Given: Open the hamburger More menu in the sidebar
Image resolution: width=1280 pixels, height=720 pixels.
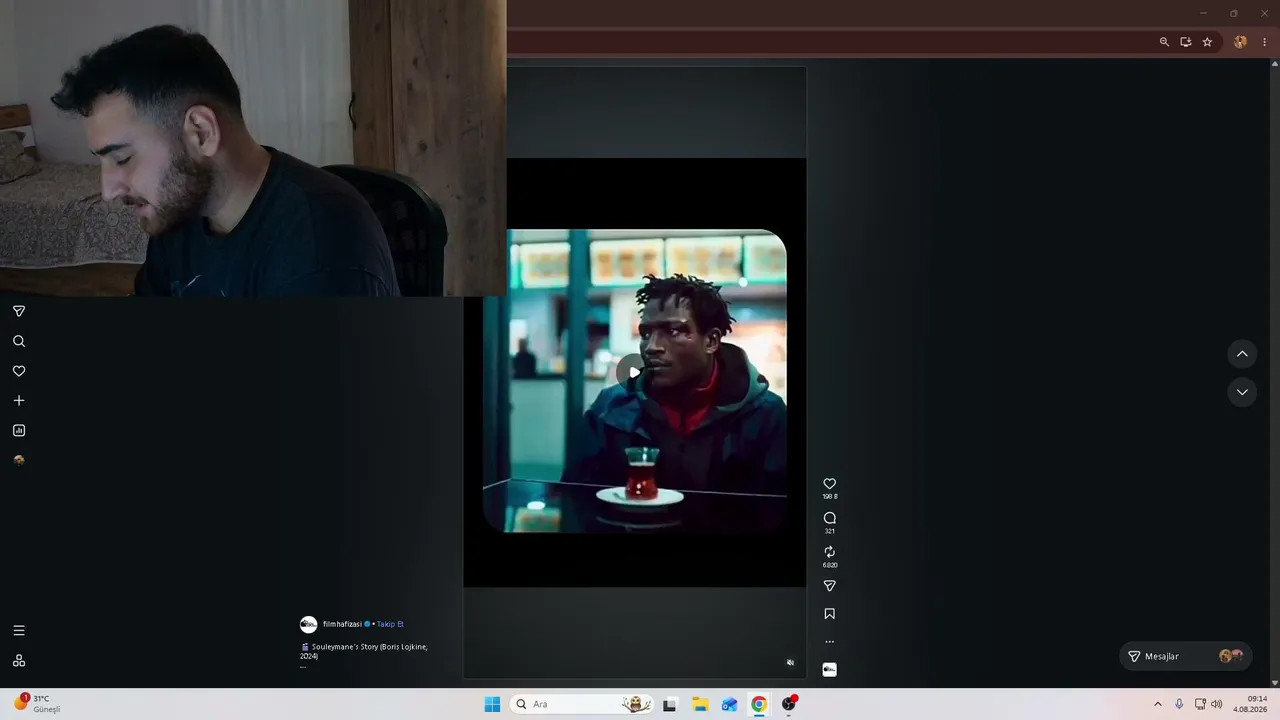Looking at the screenshot, I should [19, 631].
